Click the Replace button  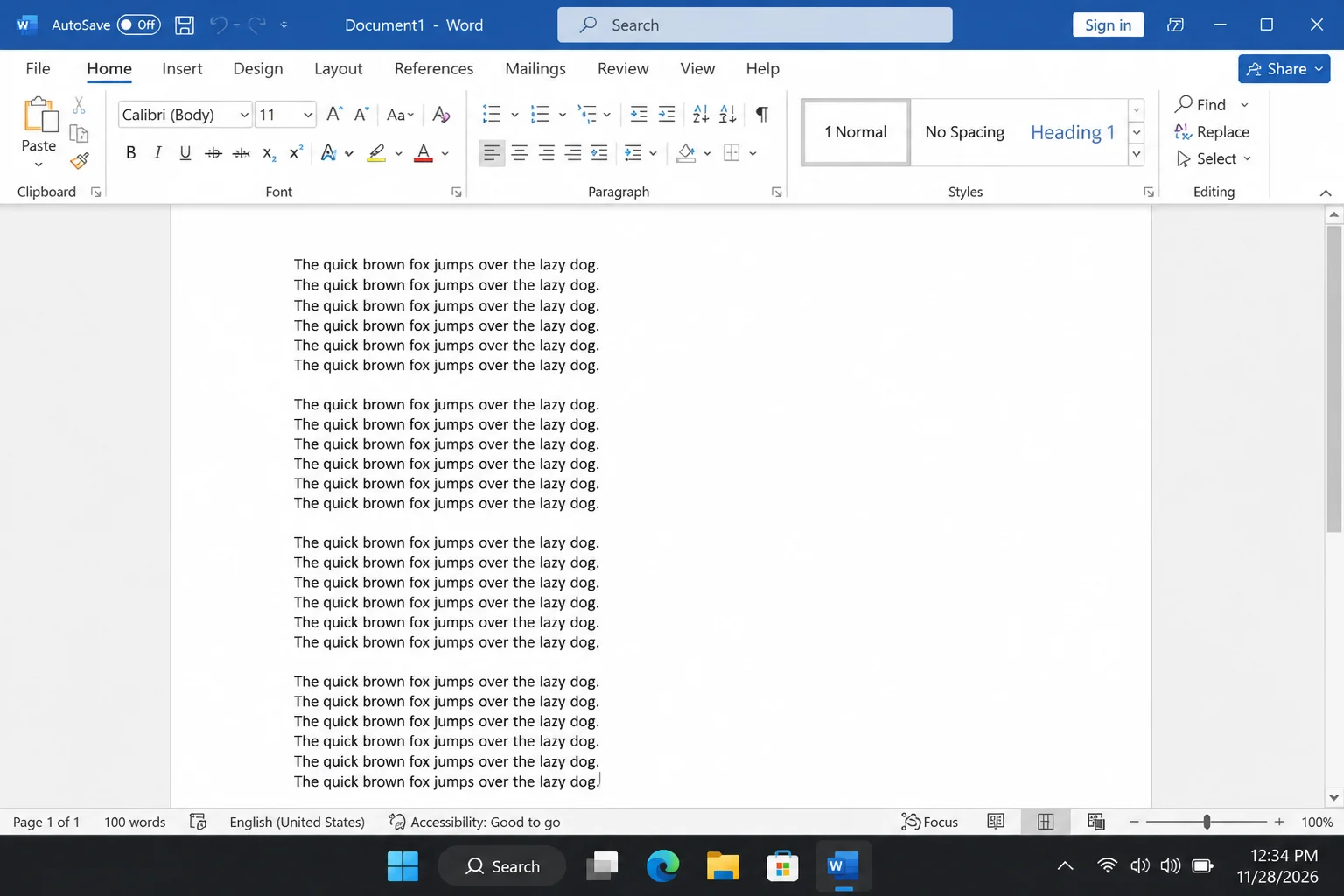1212,131
